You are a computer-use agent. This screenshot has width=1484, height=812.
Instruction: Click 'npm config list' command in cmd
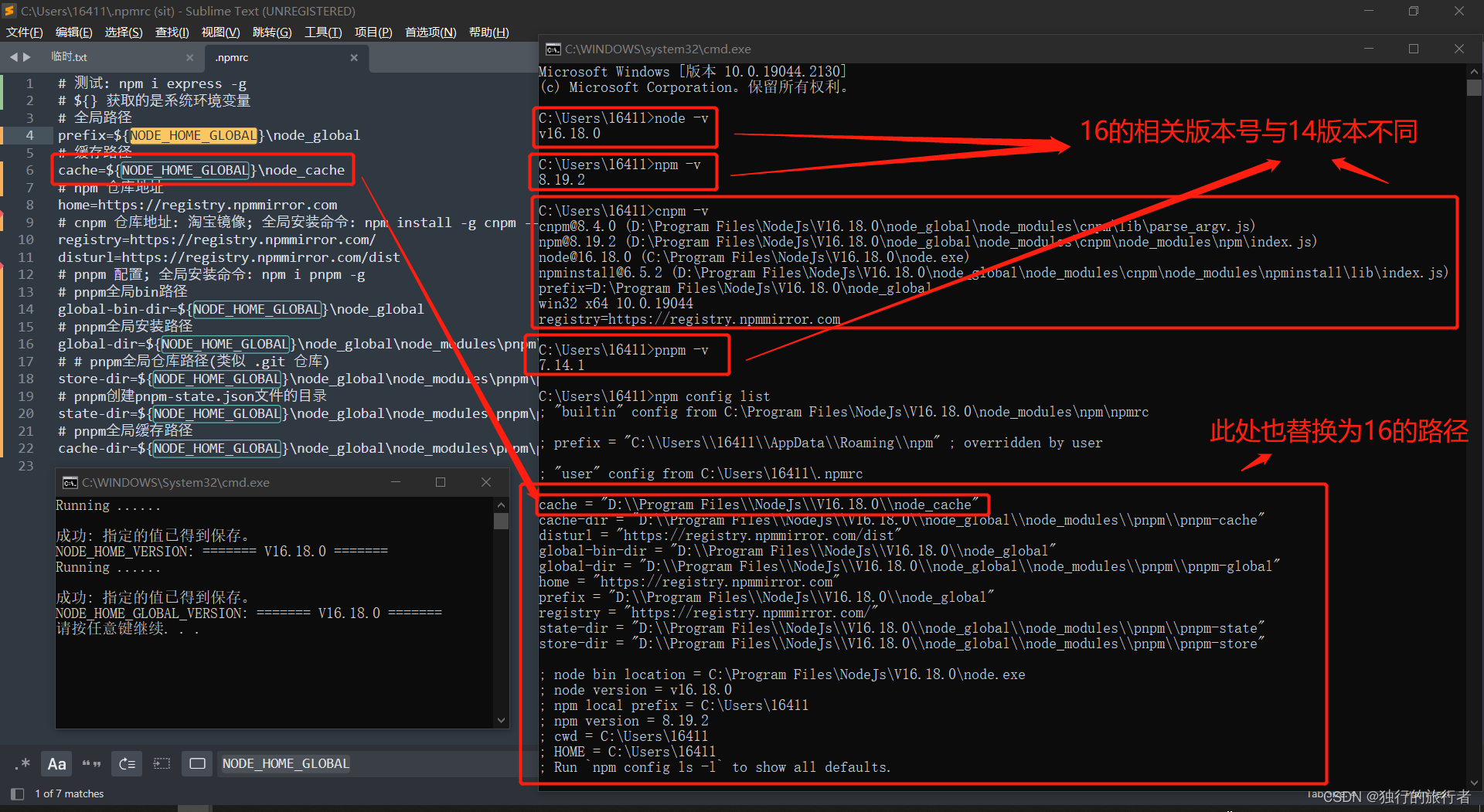click(654, 396)
